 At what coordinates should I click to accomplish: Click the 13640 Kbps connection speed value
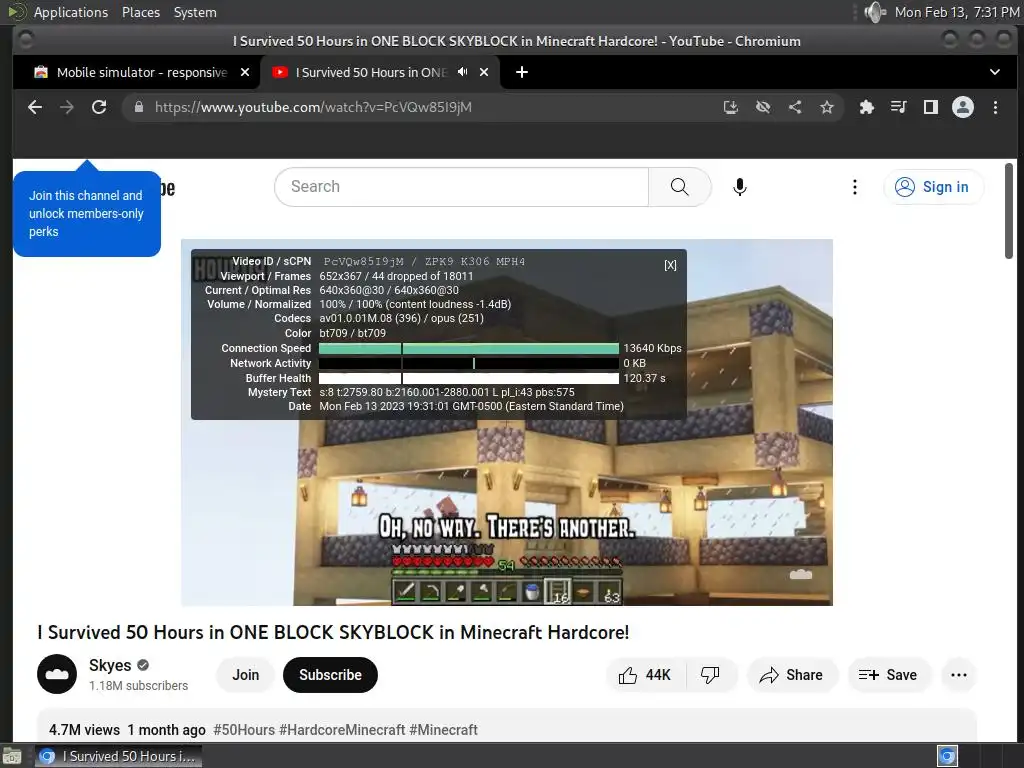[652, 348]
